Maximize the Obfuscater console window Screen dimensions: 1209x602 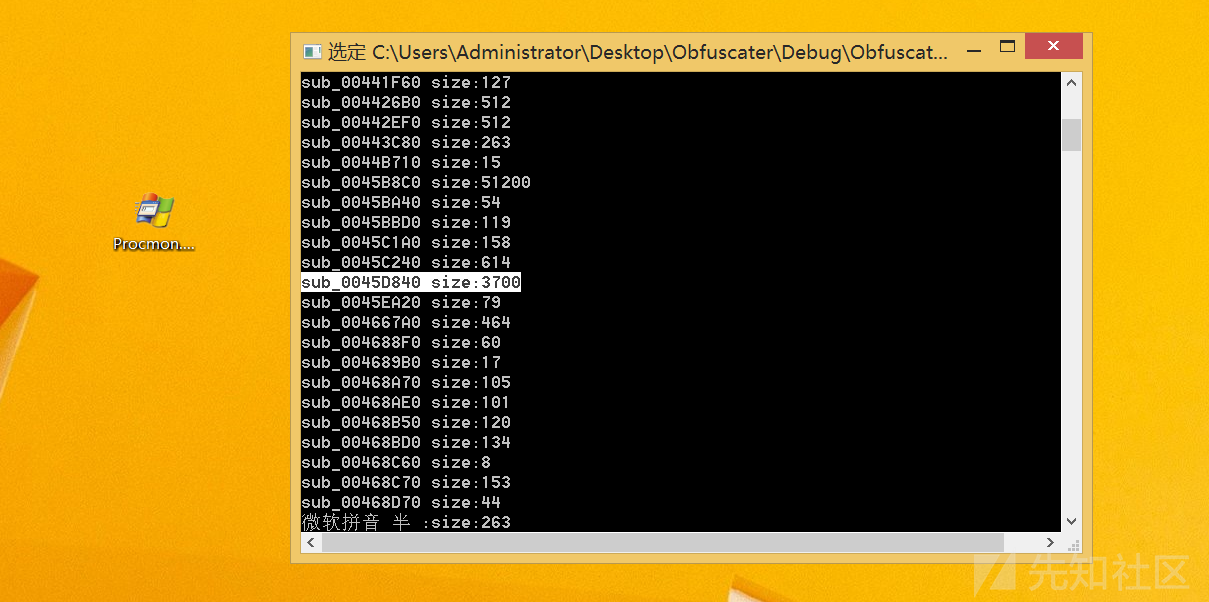pyautogui.click(x=1007, y=47)
